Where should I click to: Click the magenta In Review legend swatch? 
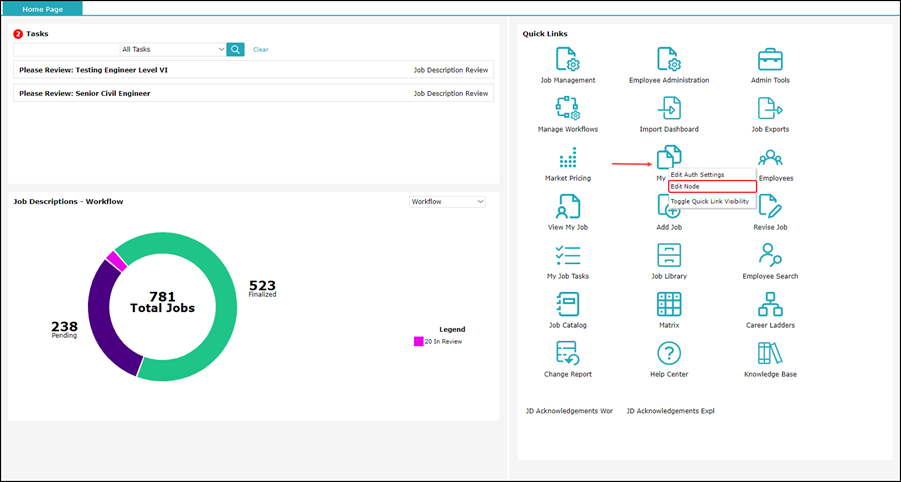click(419, 342)
